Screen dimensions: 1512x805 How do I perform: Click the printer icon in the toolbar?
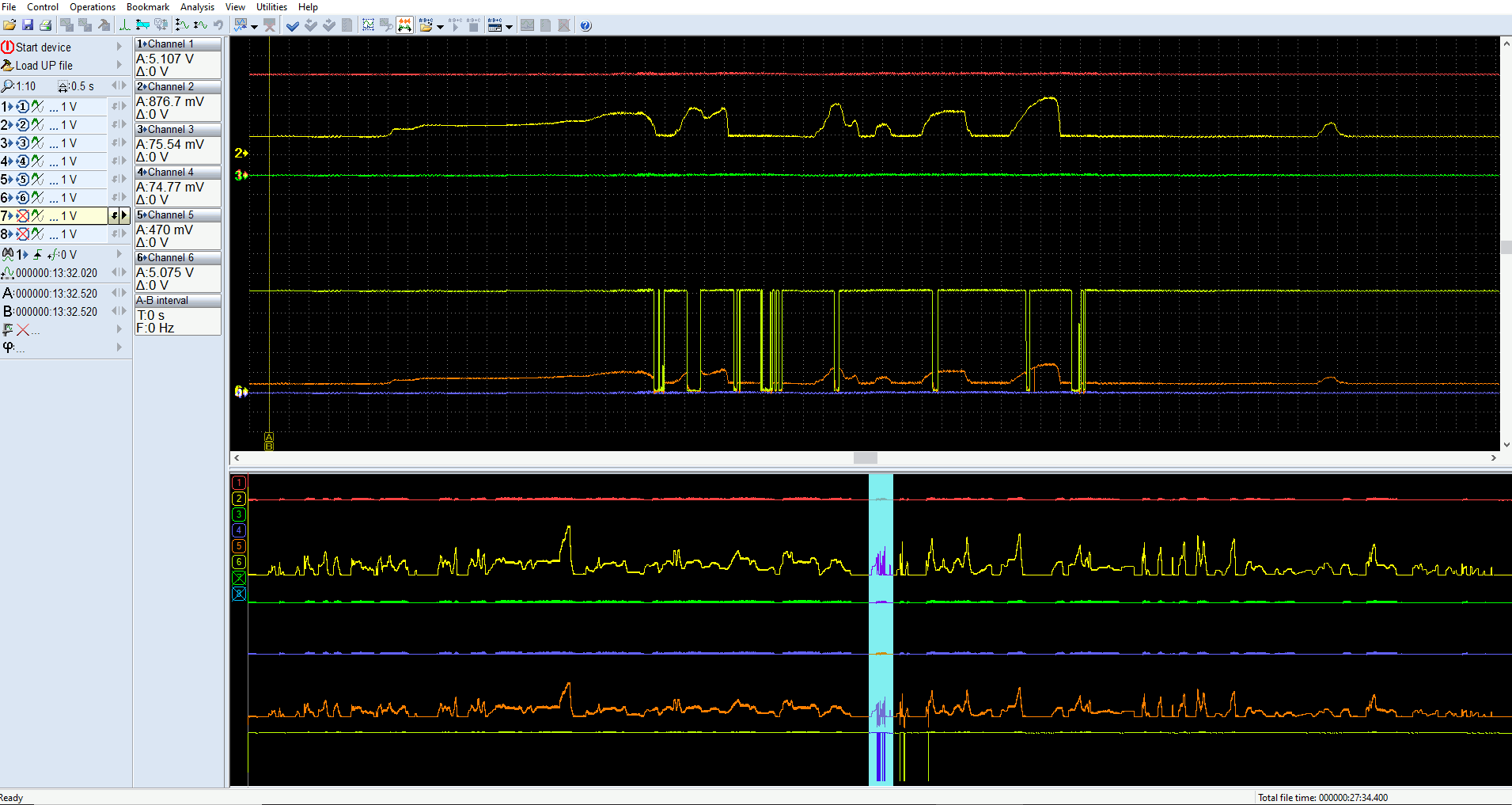coord(46,25)
